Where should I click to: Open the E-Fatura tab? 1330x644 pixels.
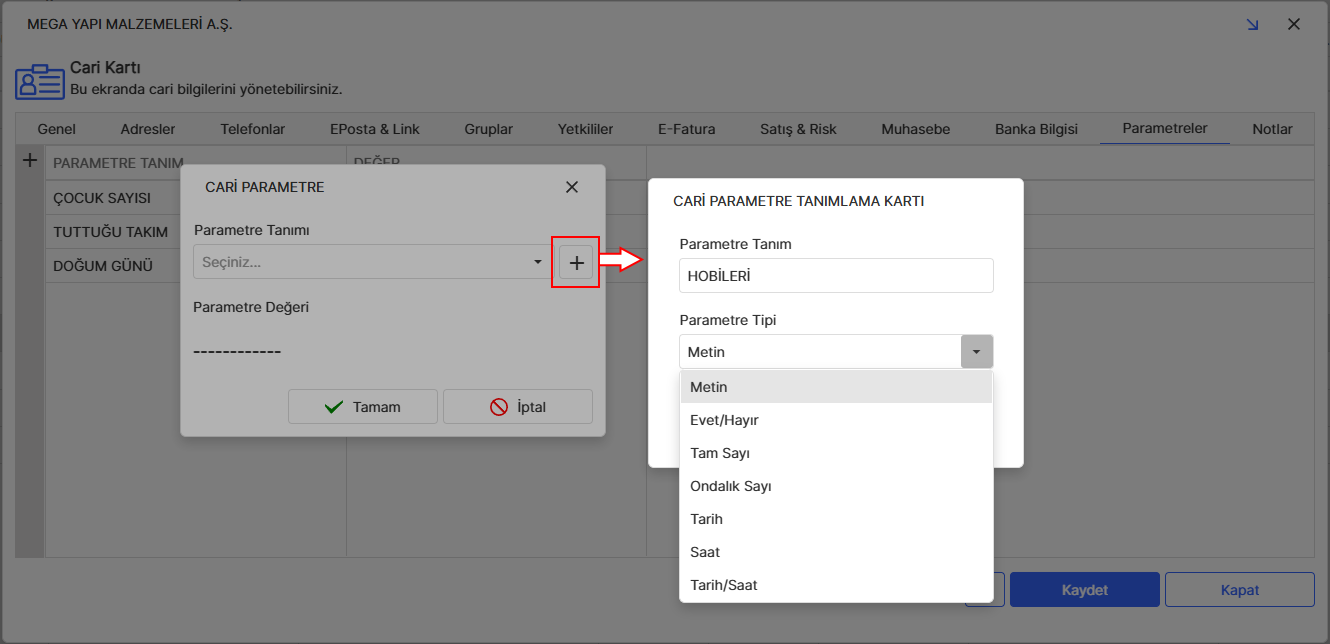[x=686, y=129]
